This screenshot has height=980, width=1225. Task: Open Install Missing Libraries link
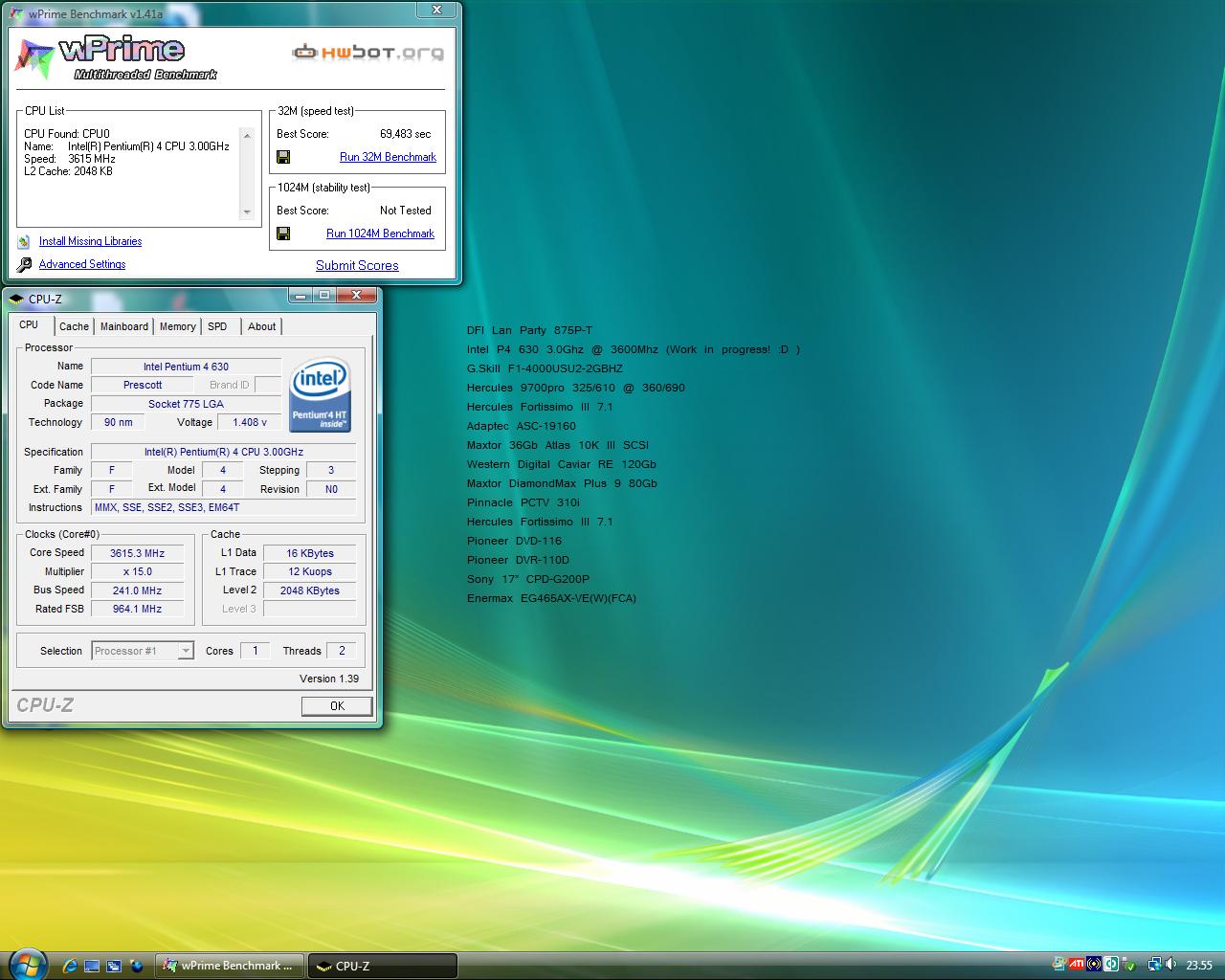click(x=90, y=241)
